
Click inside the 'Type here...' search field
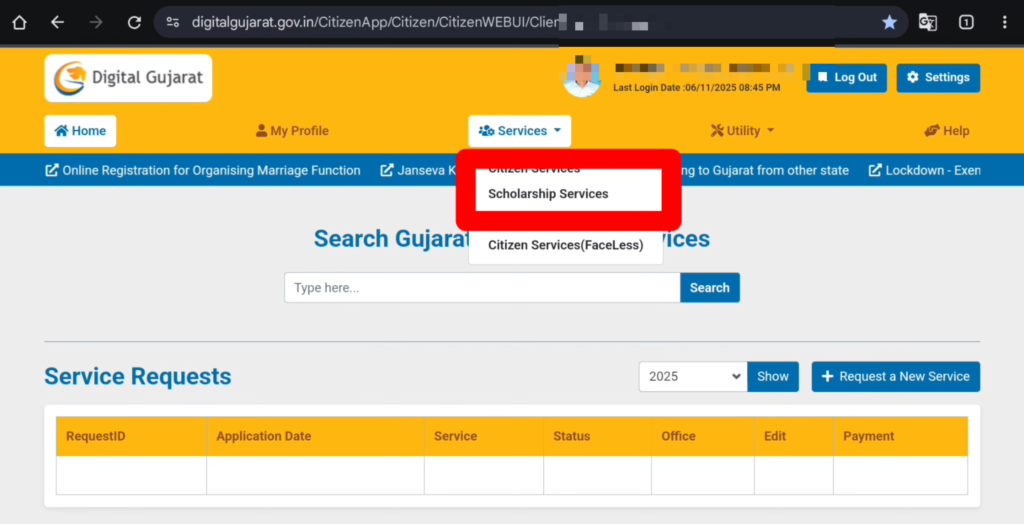(x=482, y=288)
